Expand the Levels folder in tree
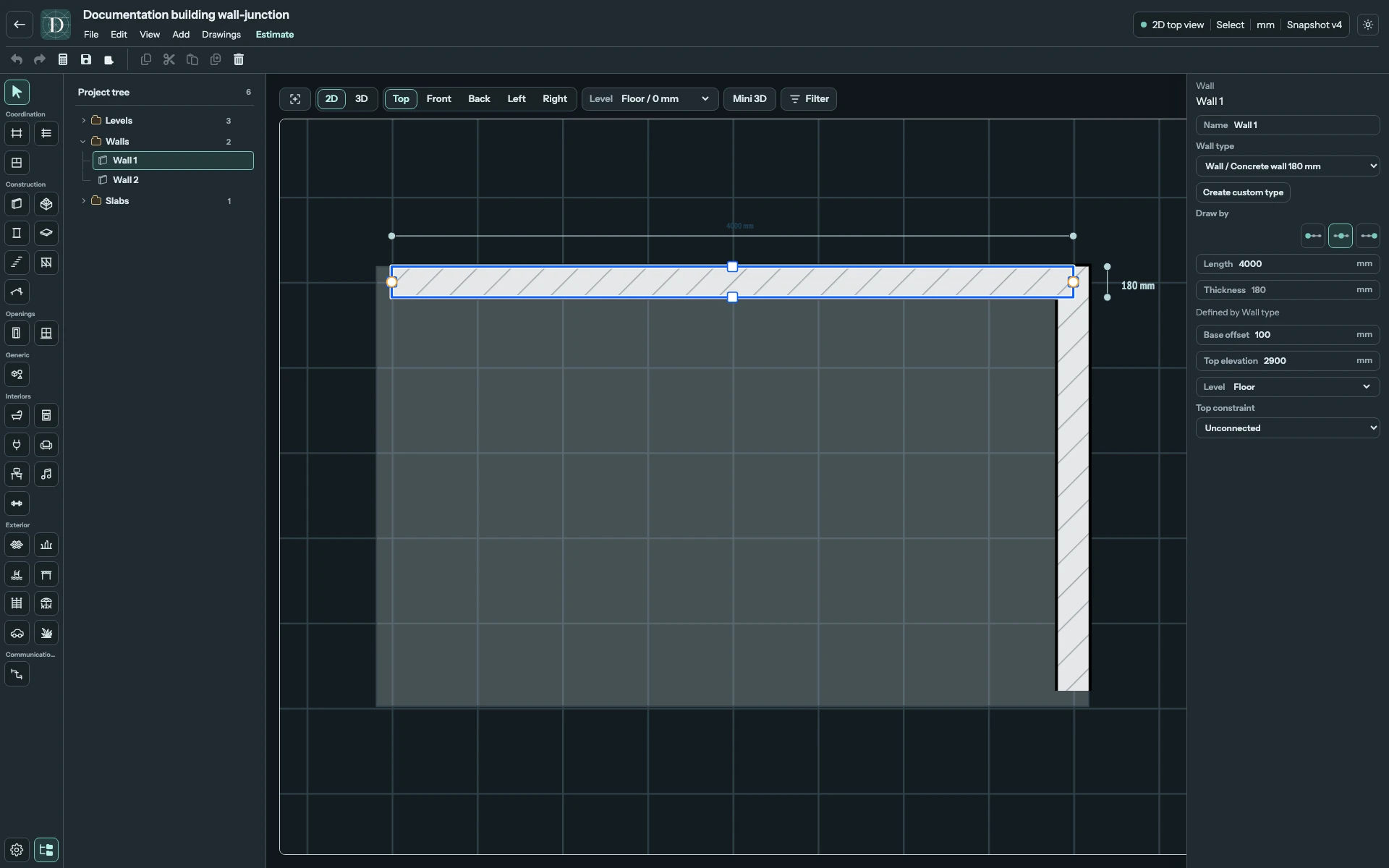 83,121
